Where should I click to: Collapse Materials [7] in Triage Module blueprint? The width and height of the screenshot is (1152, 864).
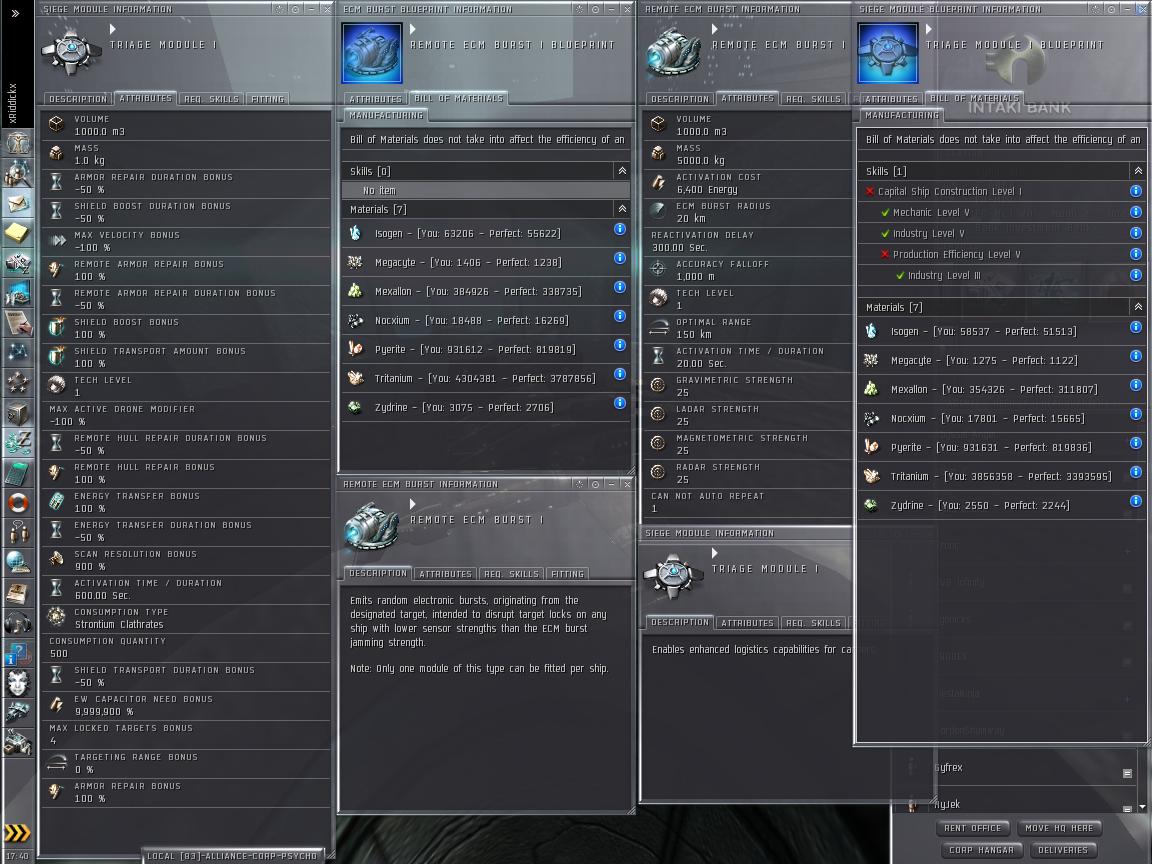[1138, 306]
